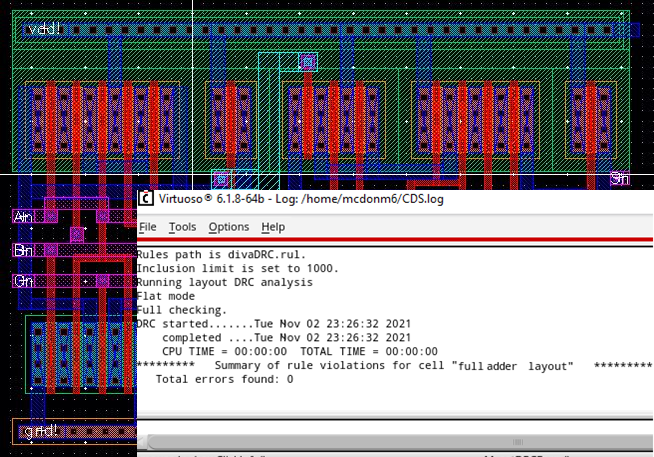Open the Tools menu

(182, 227)
